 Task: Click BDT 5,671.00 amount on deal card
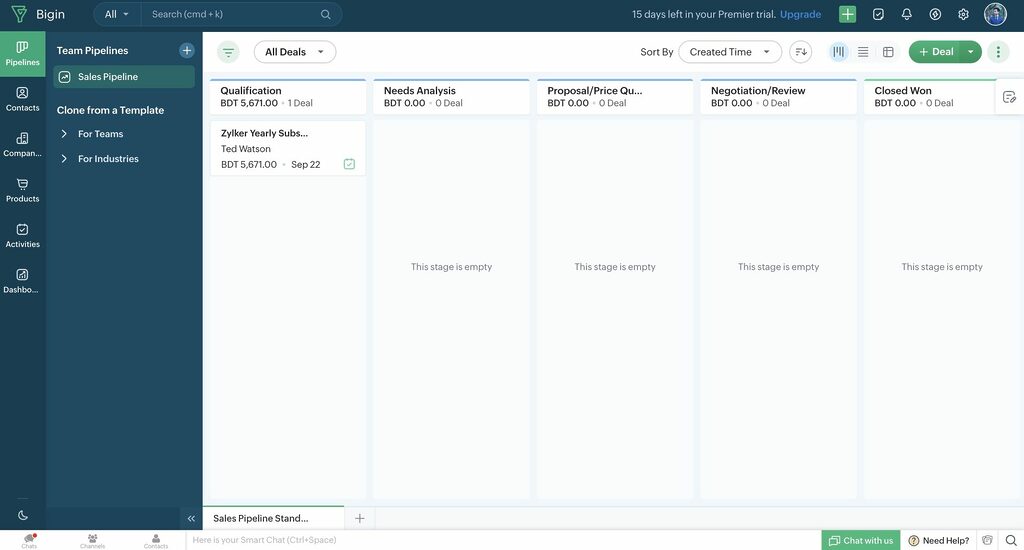[x=249, y=165]
